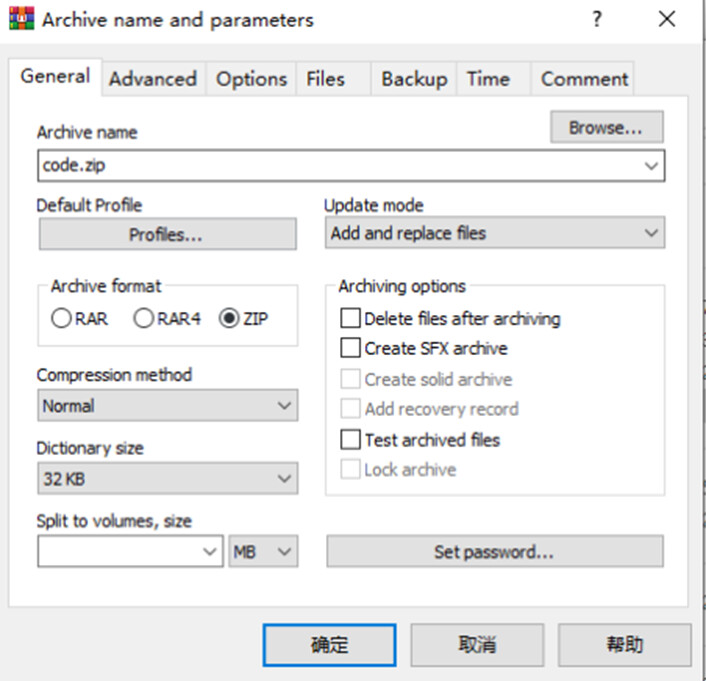
Task: Click the Create solid archive checkbox
Action: 351,379
